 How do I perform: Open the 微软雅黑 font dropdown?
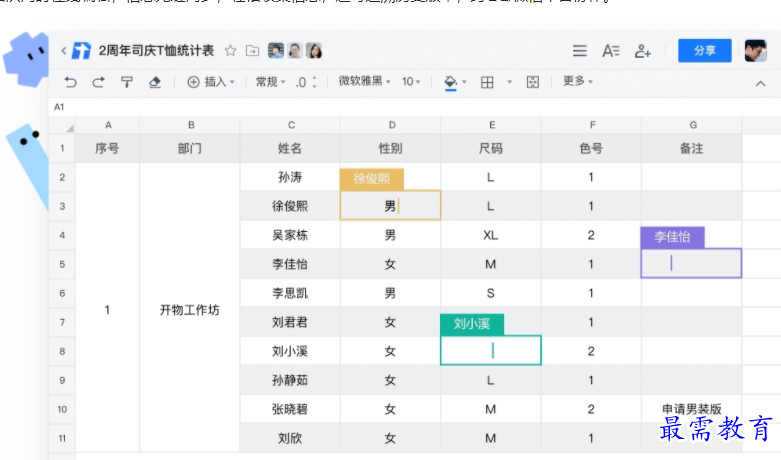[x=365, y=81]
